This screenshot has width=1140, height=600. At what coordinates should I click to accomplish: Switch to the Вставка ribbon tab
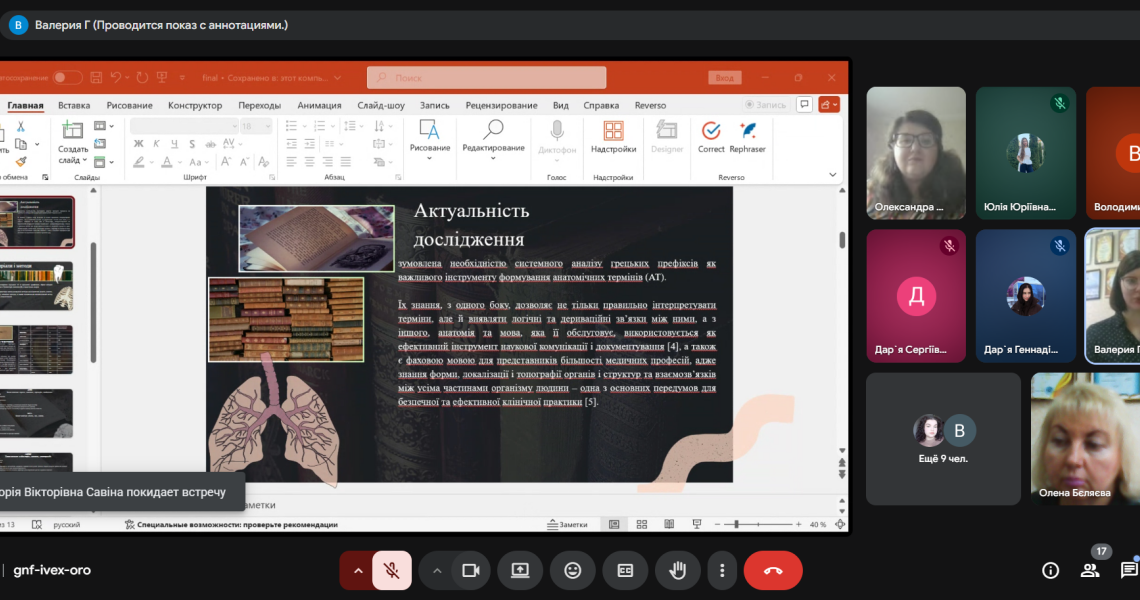point(74,105)
